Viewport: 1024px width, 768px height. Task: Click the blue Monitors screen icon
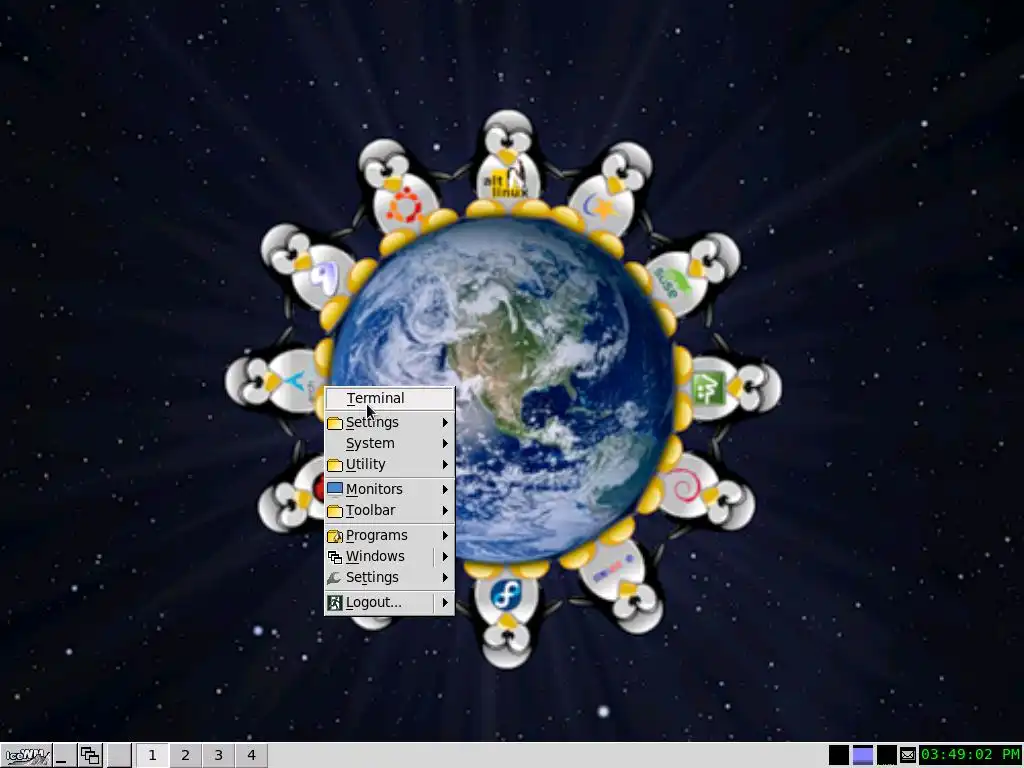point(335,488)
